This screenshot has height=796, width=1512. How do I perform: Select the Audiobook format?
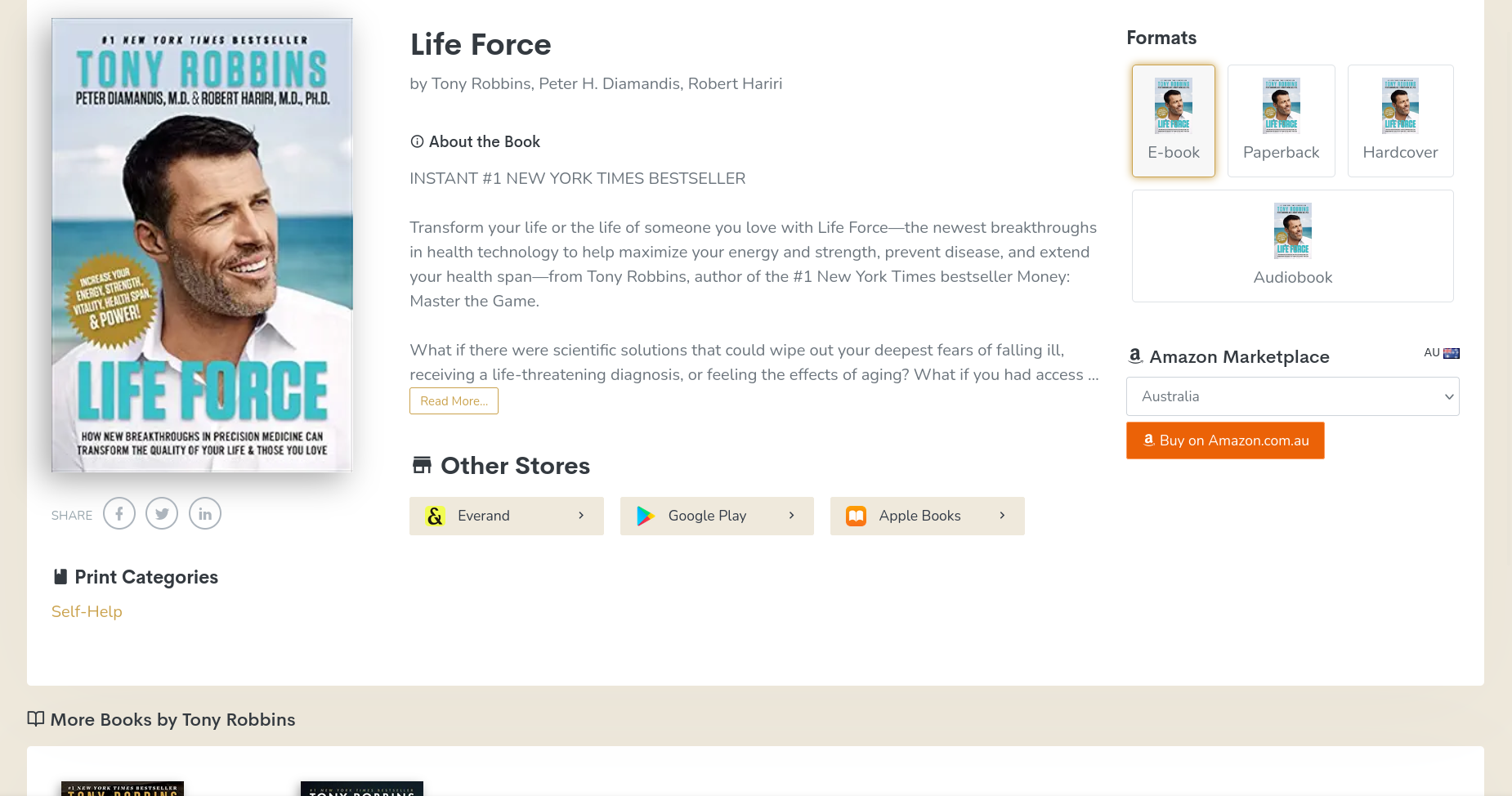click(x=1292, y=246)
